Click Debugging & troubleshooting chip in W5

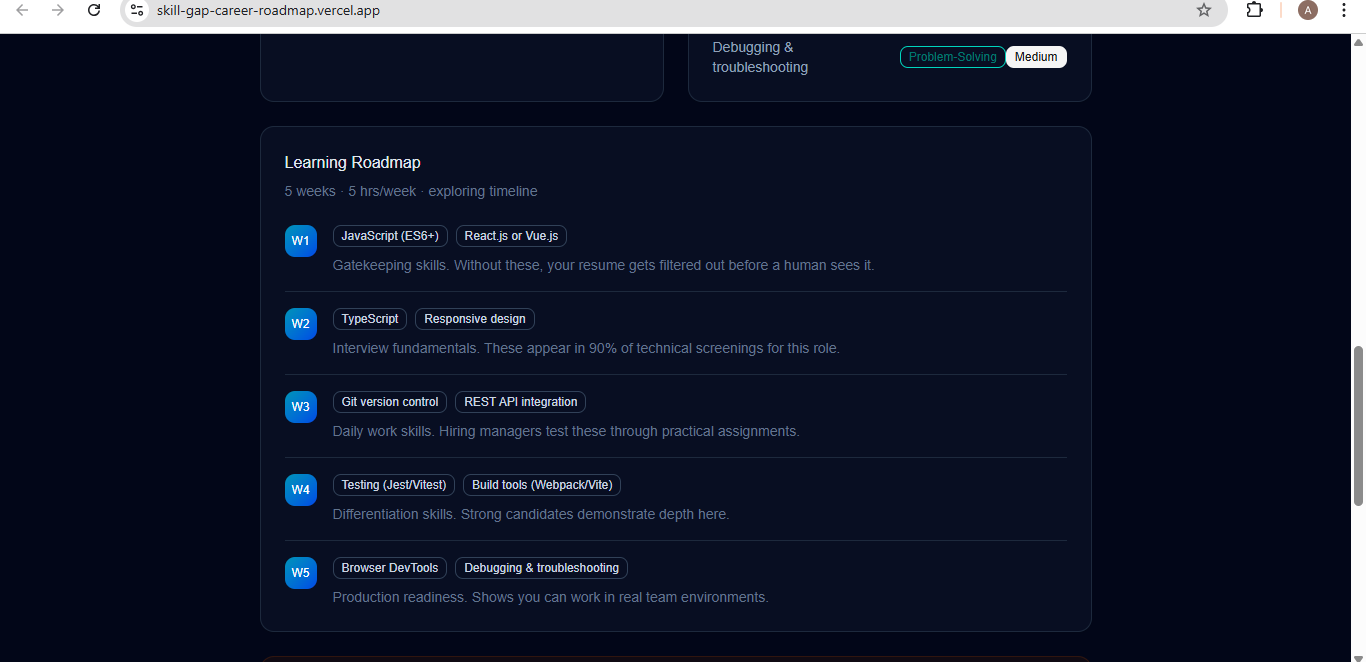coord(541,568)
